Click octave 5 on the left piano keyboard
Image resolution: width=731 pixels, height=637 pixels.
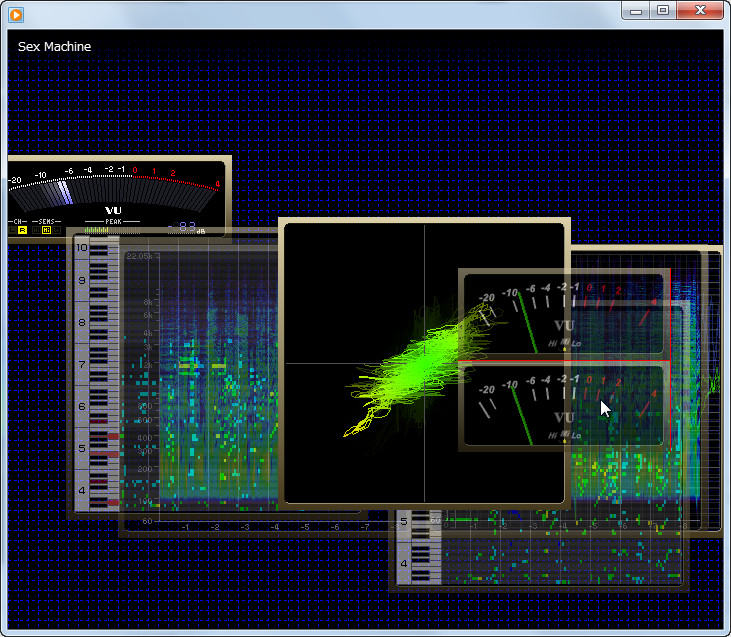(82, 448)
